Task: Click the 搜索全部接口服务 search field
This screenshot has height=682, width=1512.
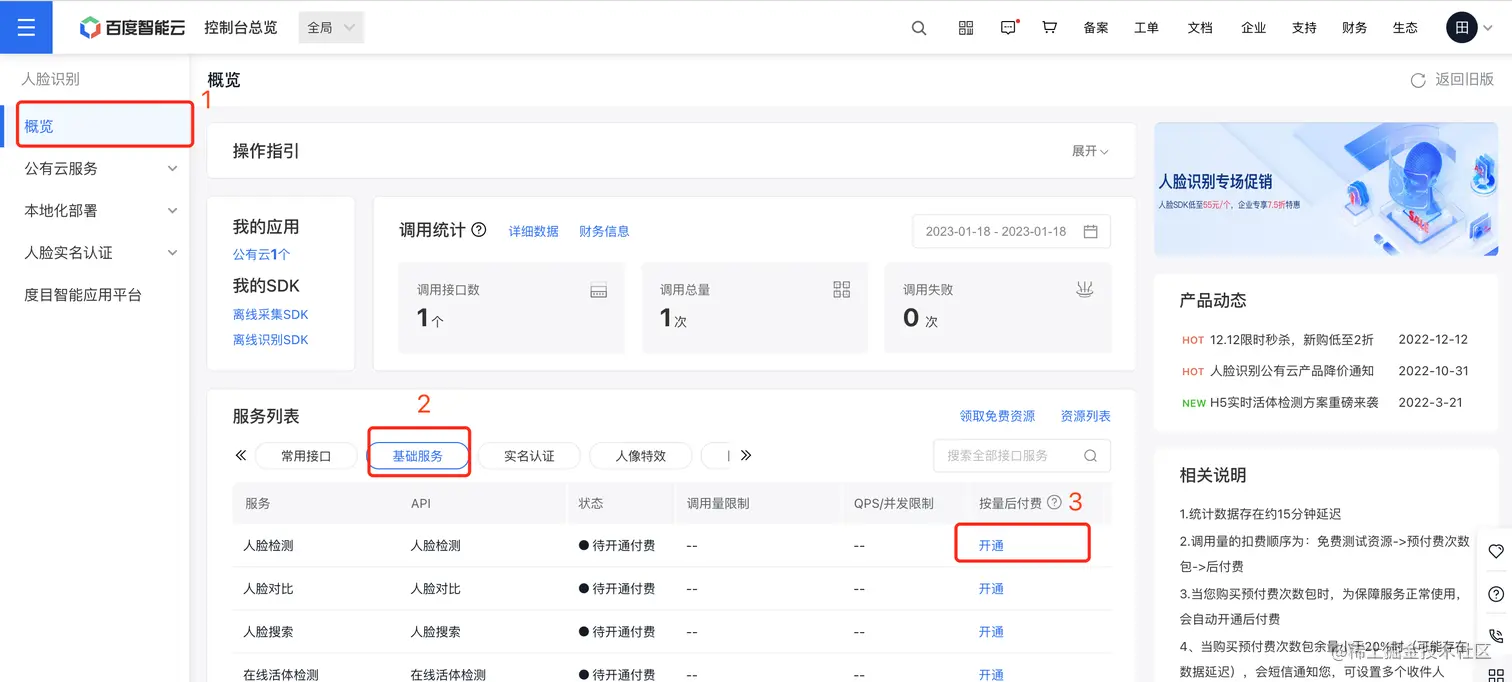Action: 1021,455
